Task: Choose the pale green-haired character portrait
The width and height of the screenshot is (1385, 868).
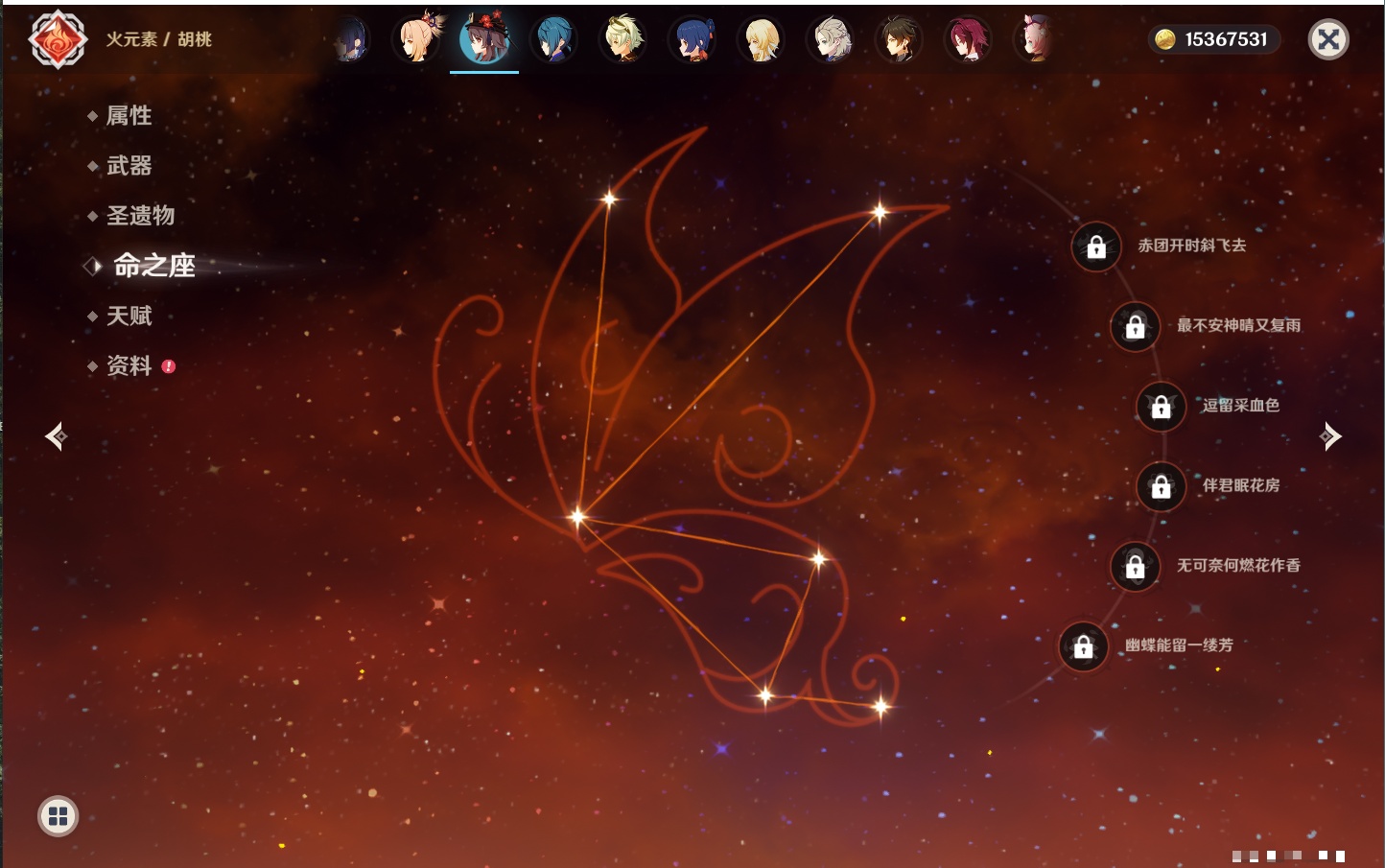Action: [623, 39]
